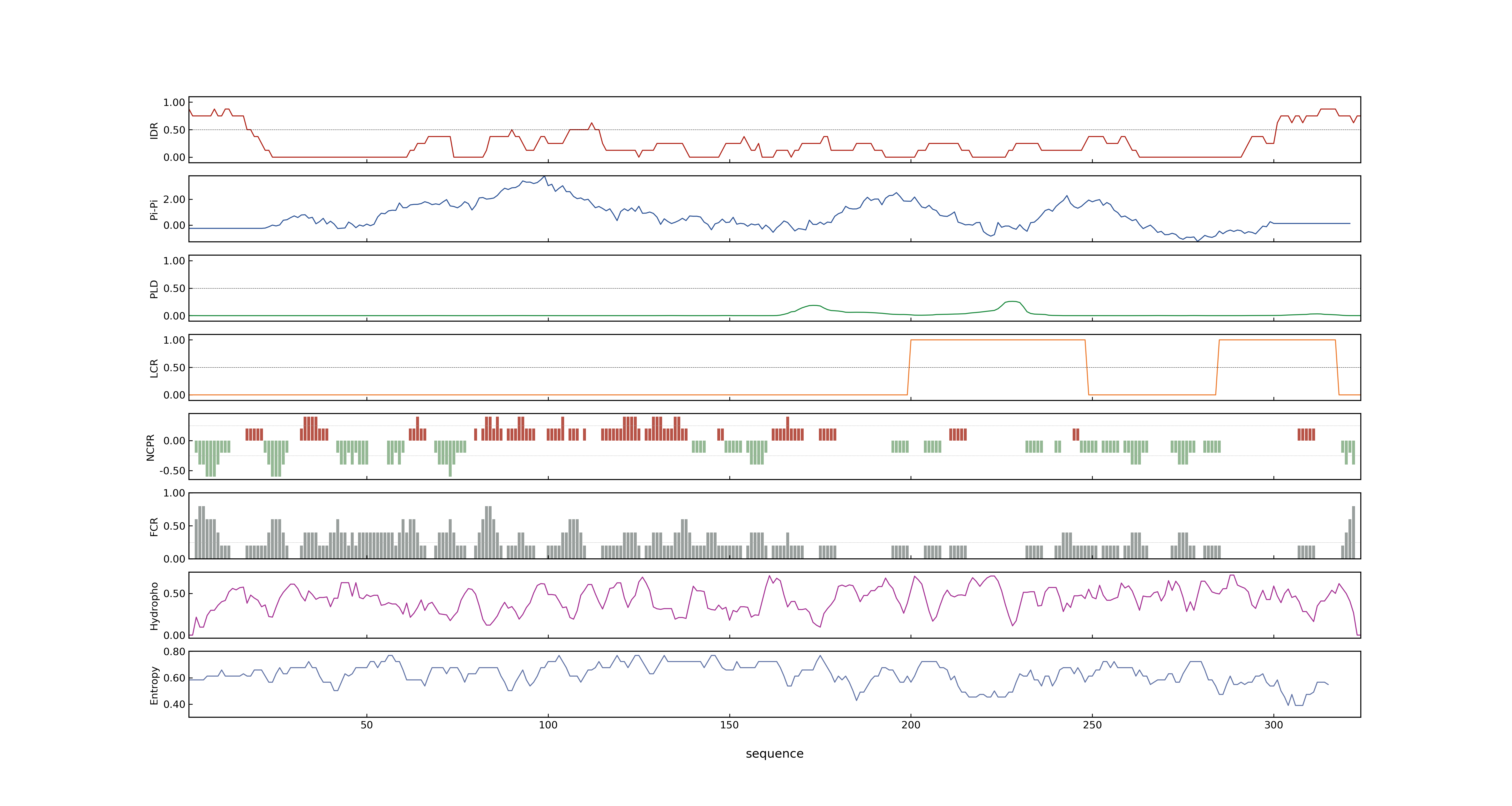Click the PLD curve bump near position 173

point(813,306)
